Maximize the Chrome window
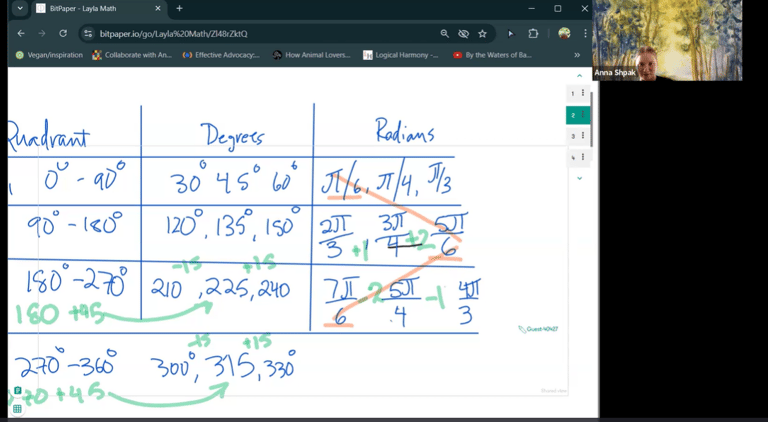This screenshot has height=422, width=768. pyautogui.click(x=558, y=8)
